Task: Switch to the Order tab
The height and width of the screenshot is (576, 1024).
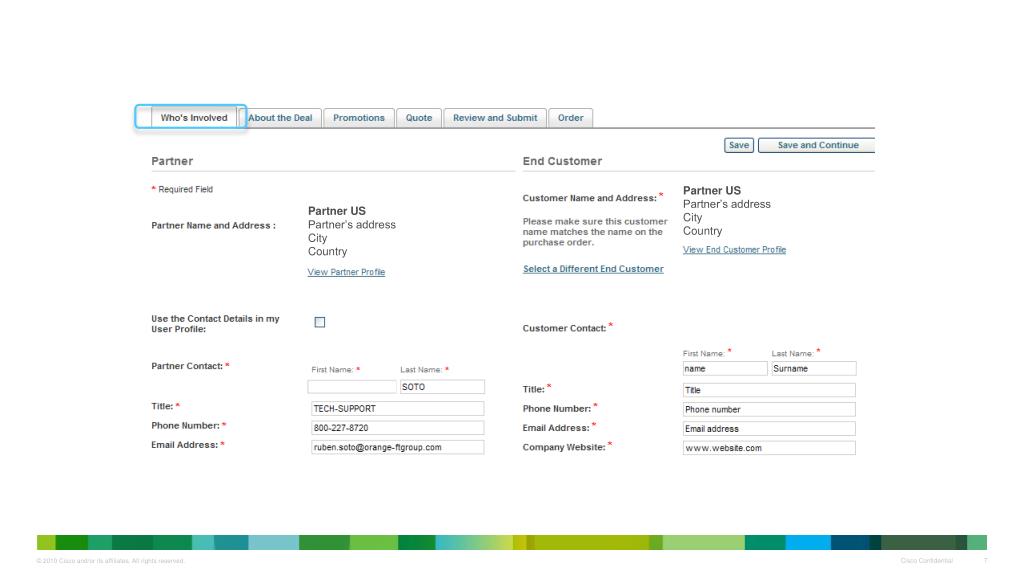Action: [570, 118]
